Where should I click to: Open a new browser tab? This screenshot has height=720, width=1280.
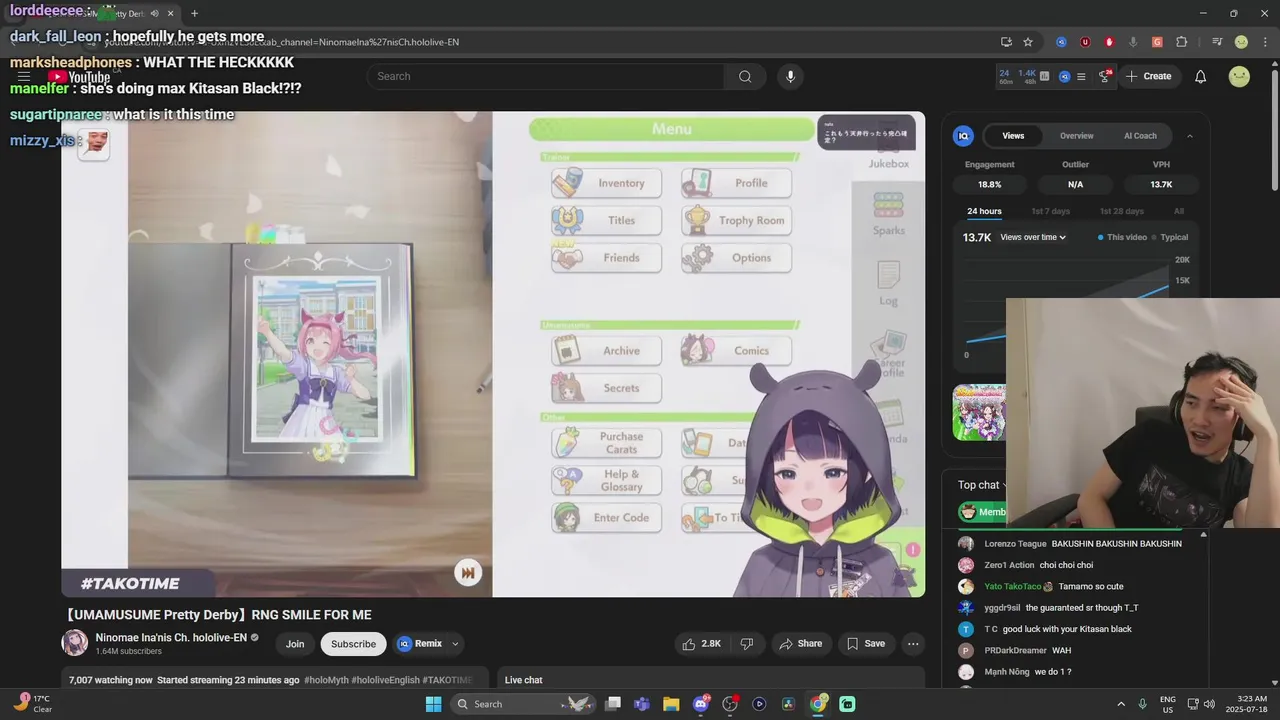click(x=194, y=13)
